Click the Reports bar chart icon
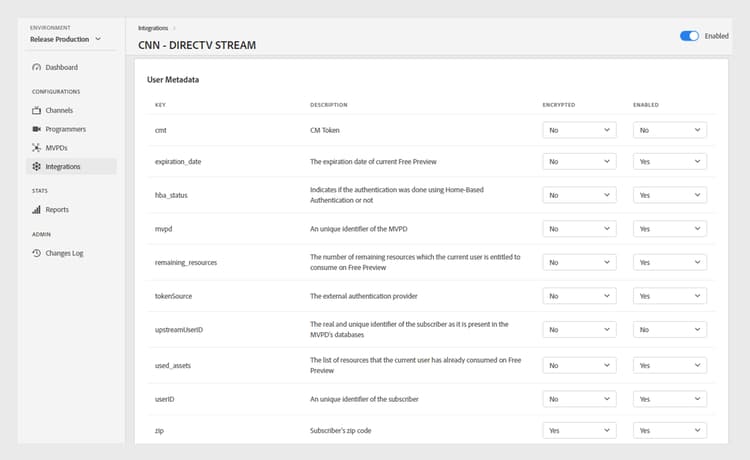The image size is (750, 460). point(37,210)
